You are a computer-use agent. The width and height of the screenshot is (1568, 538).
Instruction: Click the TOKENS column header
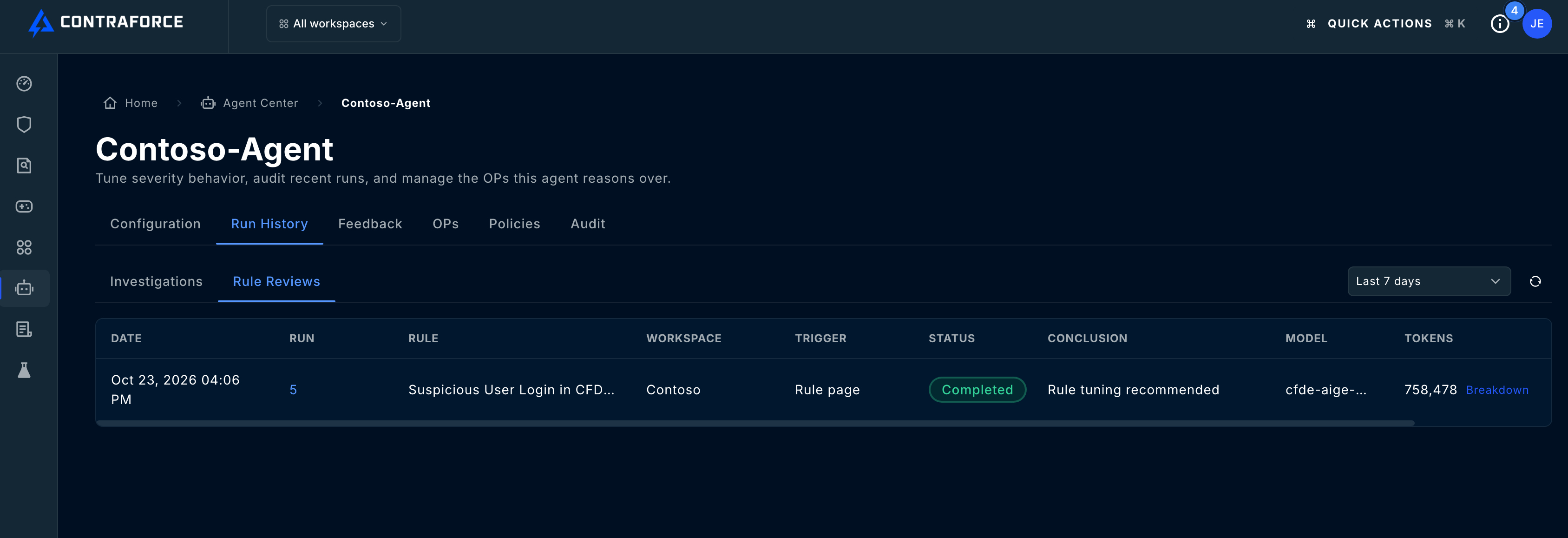[x=1429, y=338]
